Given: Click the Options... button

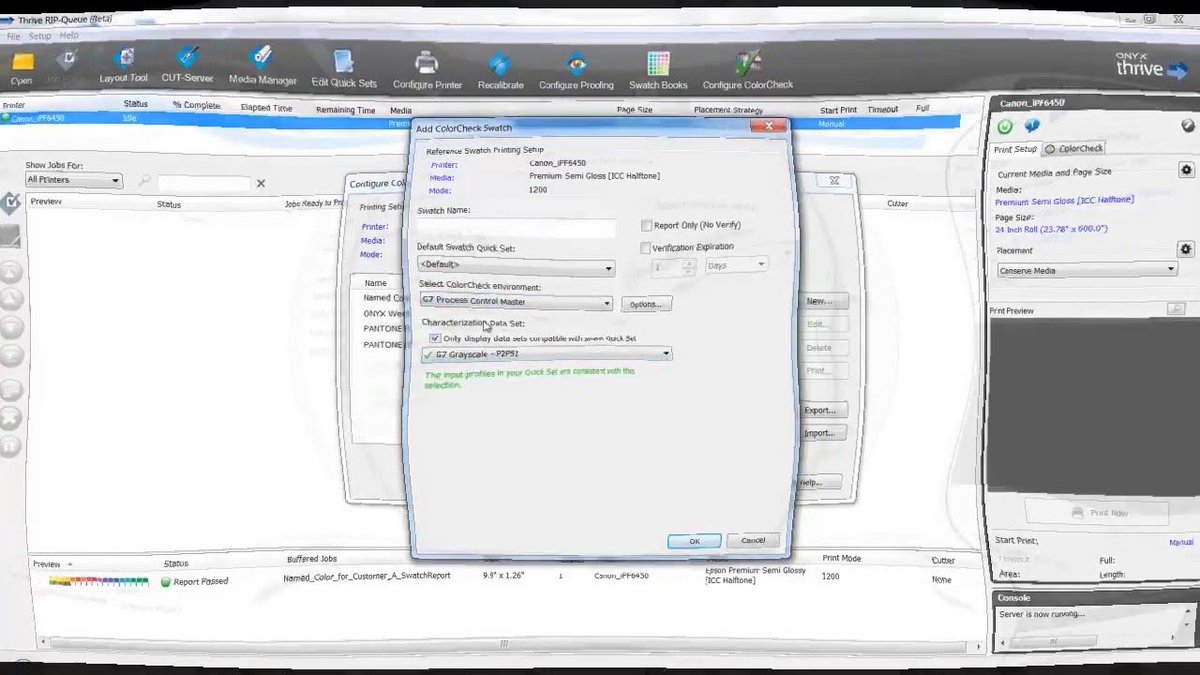Looking at the screenshot, I should tap(647, 303).
